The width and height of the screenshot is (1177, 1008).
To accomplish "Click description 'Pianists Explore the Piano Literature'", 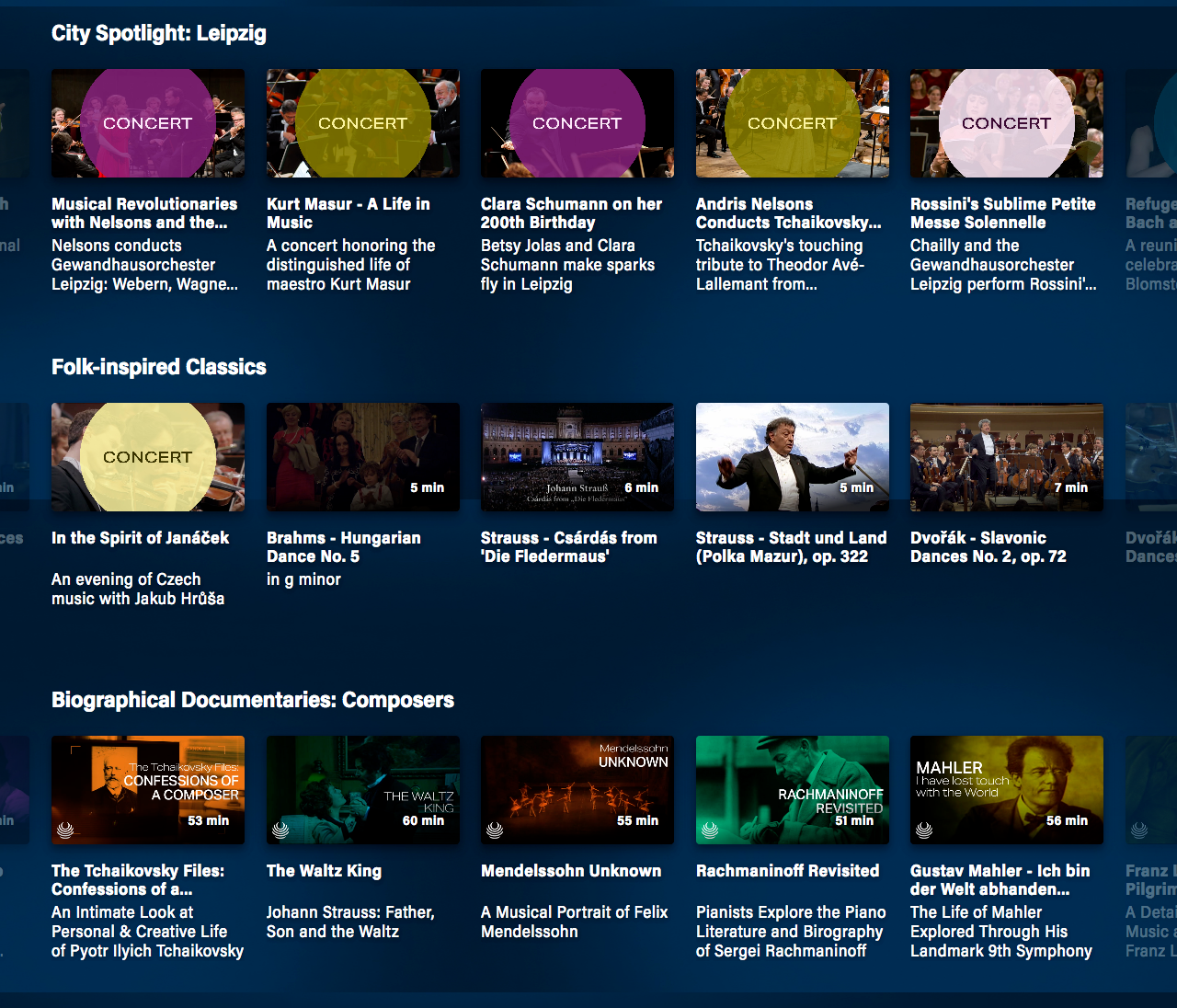I will pos(791,932).
